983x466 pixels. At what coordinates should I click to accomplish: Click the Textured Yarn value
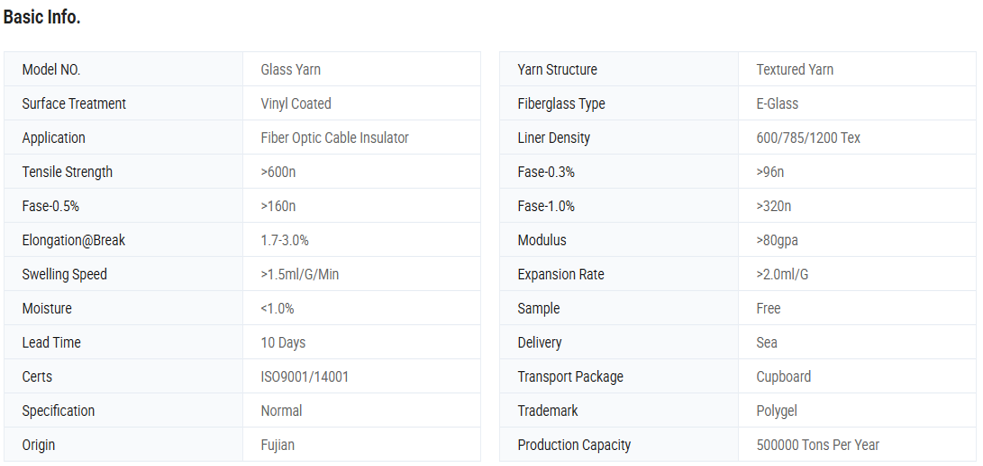coord(794,69)
